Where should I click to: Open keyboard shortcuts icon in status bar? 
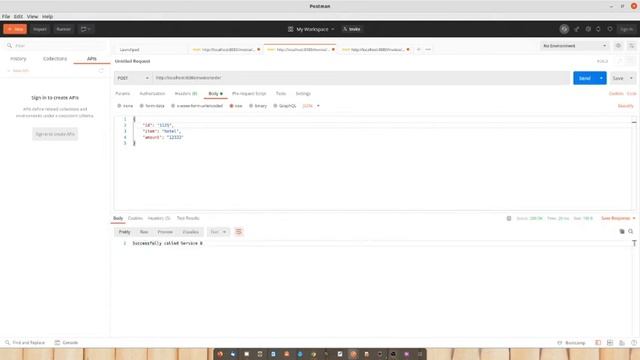pyautogui.click(x=622, y=342)
